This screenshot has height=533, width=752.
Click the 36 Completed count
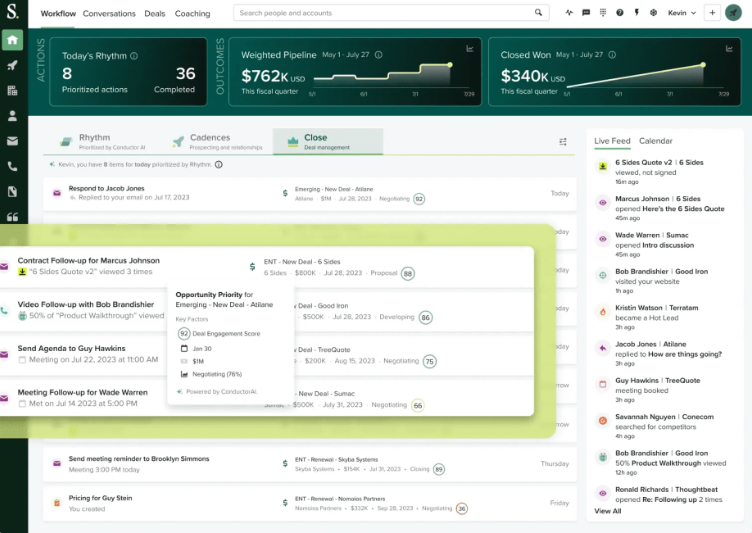[x=185, y=73]
